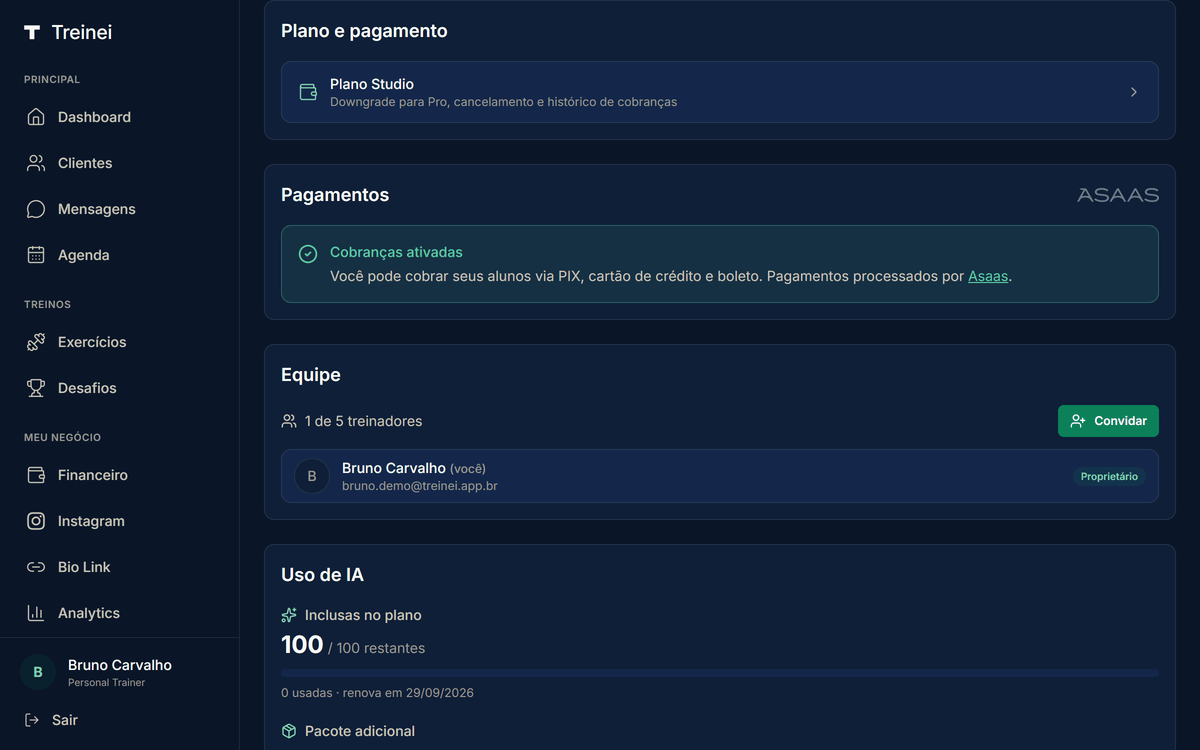The width and height of the screenshot is (1200, 750).
Task: Click the Exercícios dumbbell icon
Action: click(36, 342)
